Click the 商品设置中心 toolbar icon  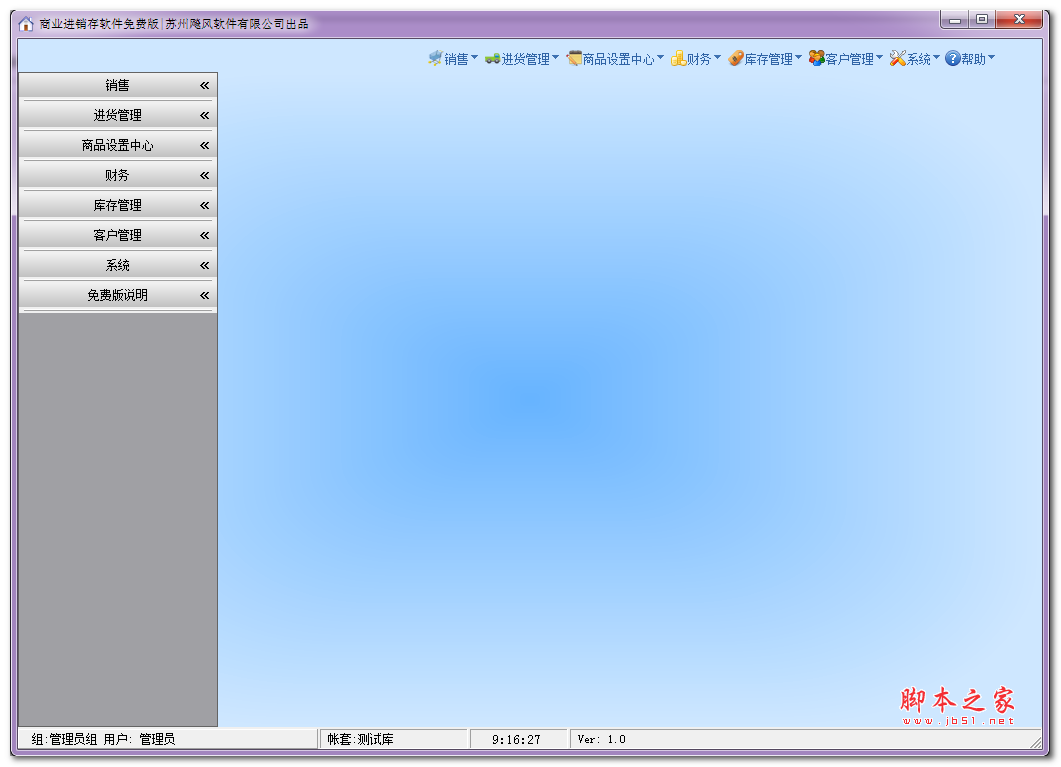(574, 59)
